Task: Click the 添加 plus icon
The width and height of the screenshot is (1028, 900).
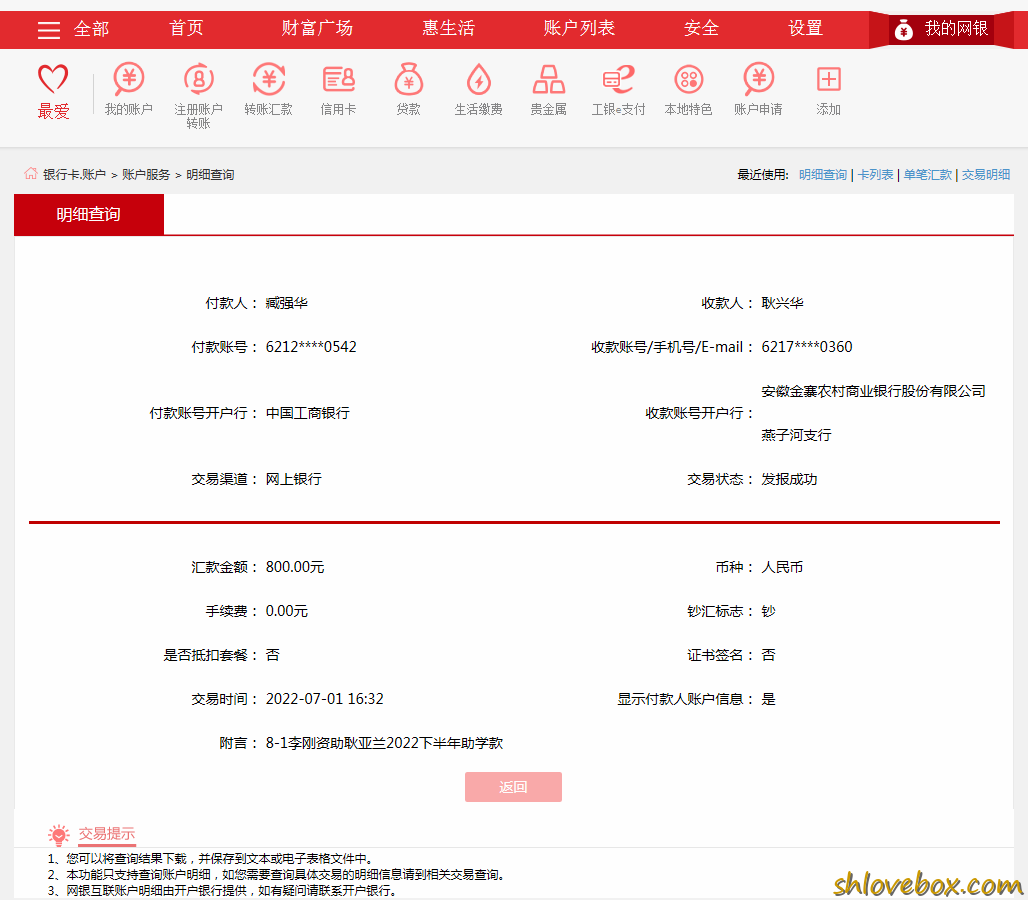Action: click(829, 79)
